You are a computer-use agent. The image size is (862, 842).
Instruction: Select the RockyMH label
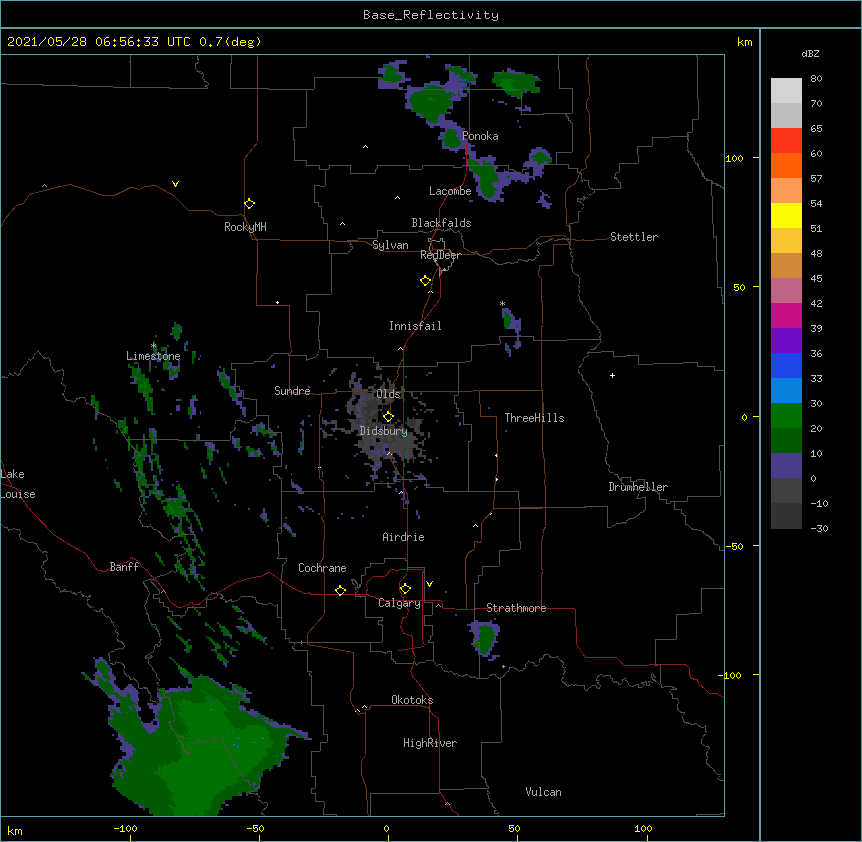(245, 227)
